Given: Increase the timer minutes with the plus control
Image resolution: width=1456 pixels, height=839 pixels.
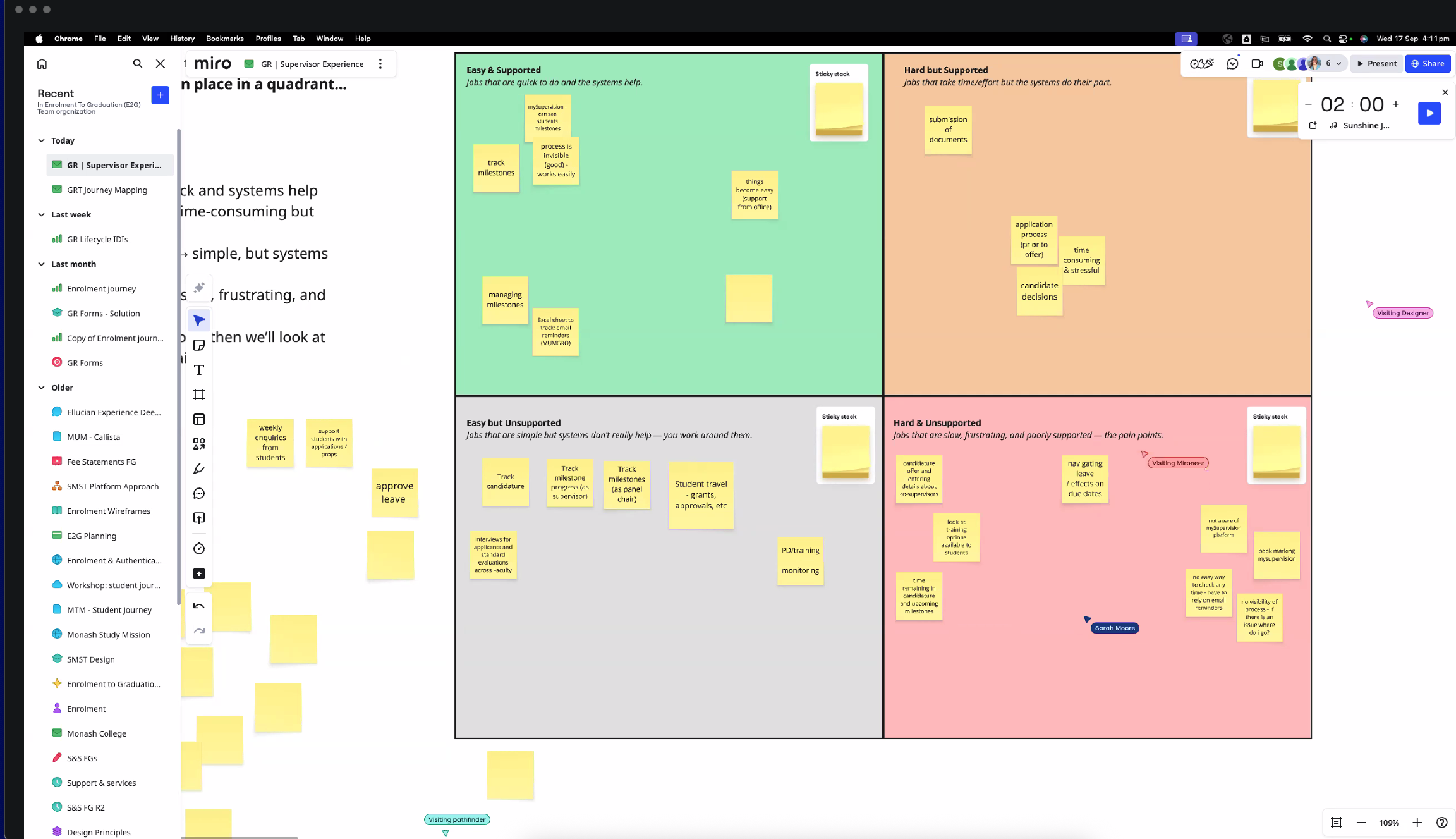Looking at the screenshot, I should click(1396, 104).
